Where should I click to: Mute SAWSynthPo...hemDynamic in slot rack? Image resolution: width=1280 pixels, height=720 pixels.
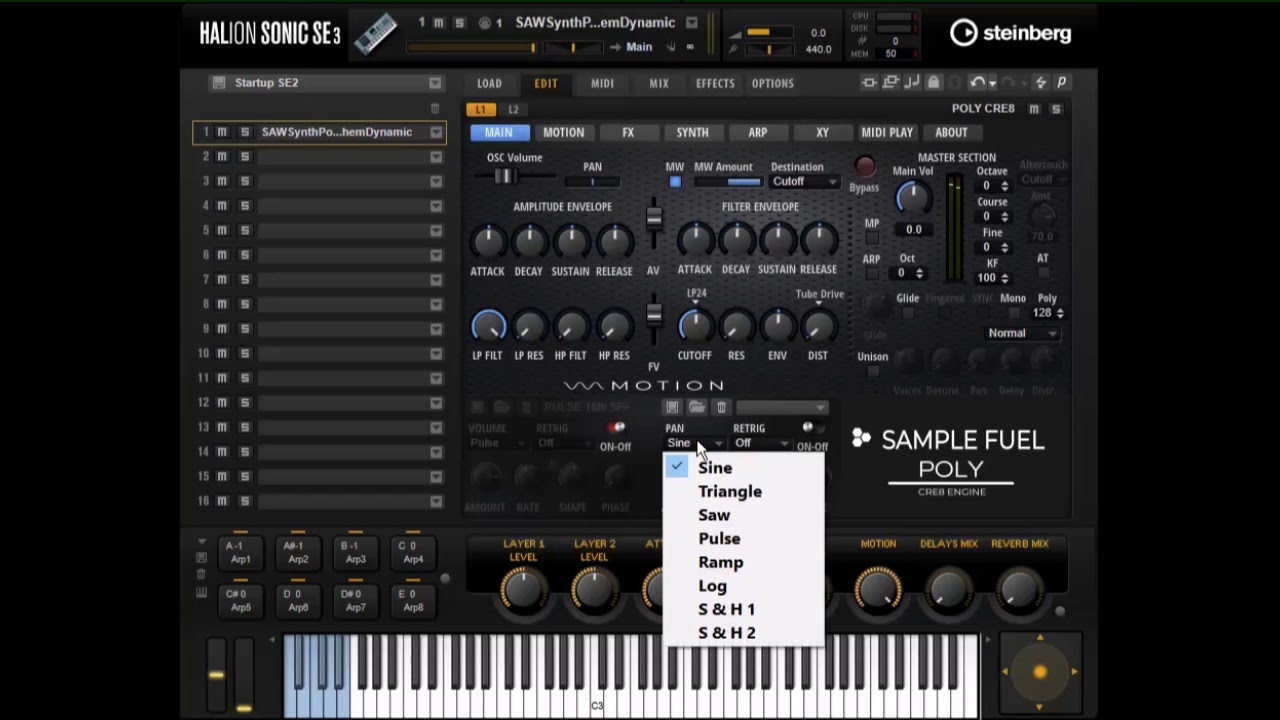[222, 132]
